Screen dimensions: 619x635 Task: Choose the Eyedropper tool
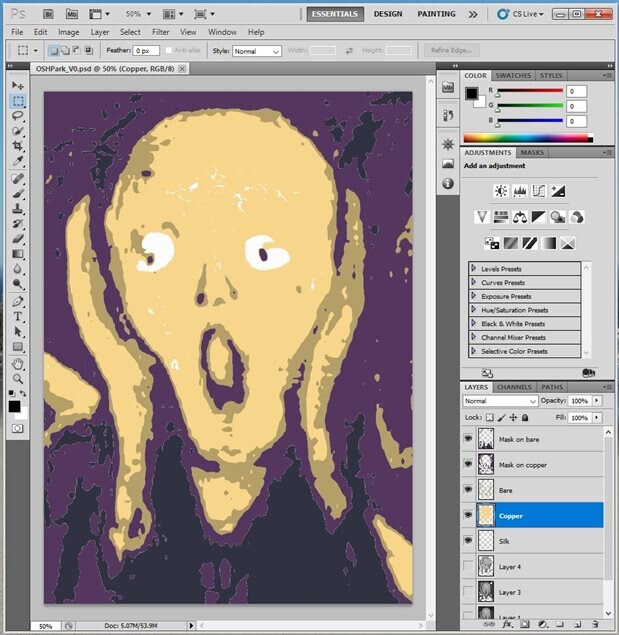[18, 161]
